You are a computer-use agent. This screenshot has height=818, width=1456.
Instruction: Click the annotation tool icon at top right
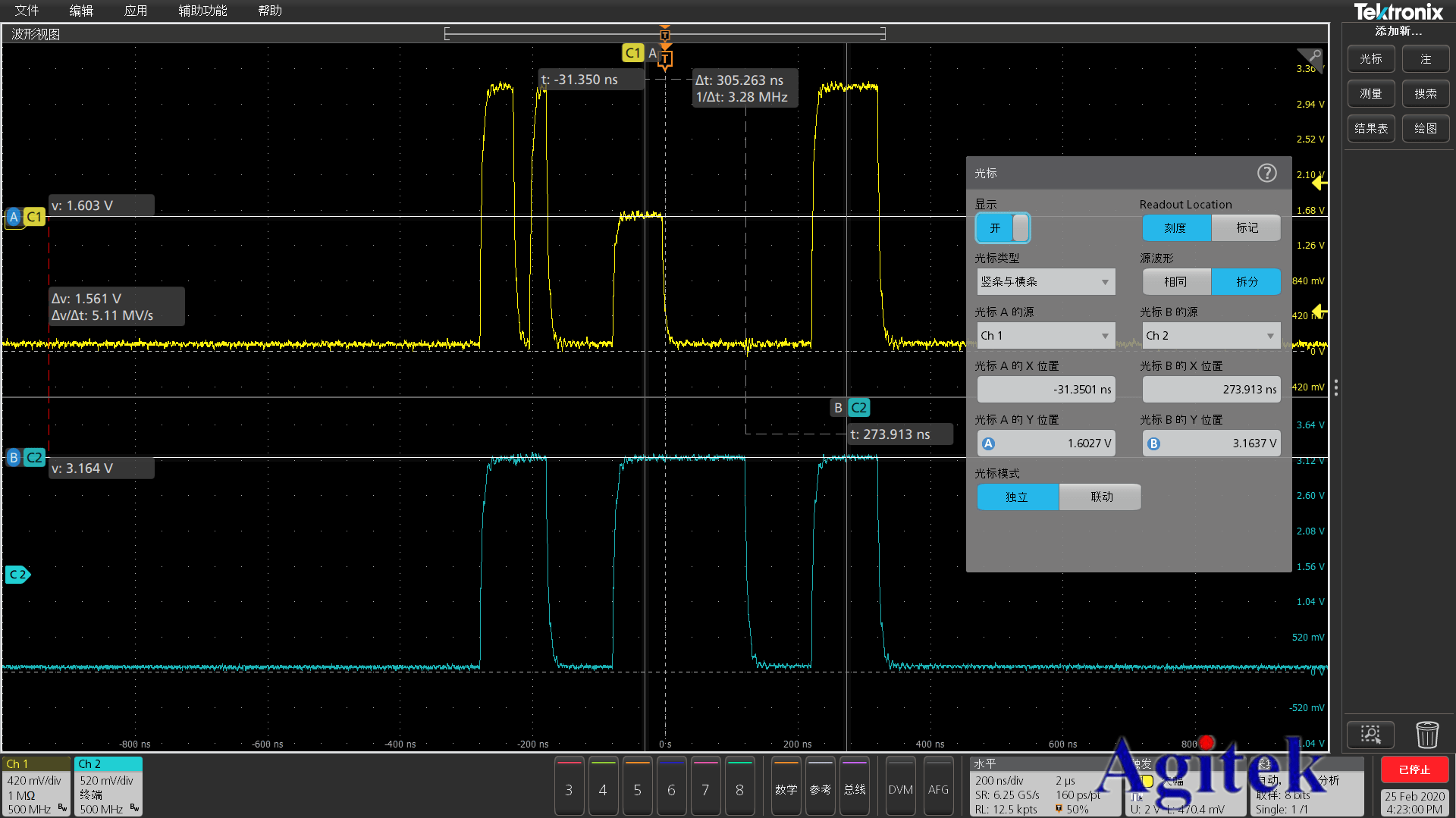[1311, 58]
